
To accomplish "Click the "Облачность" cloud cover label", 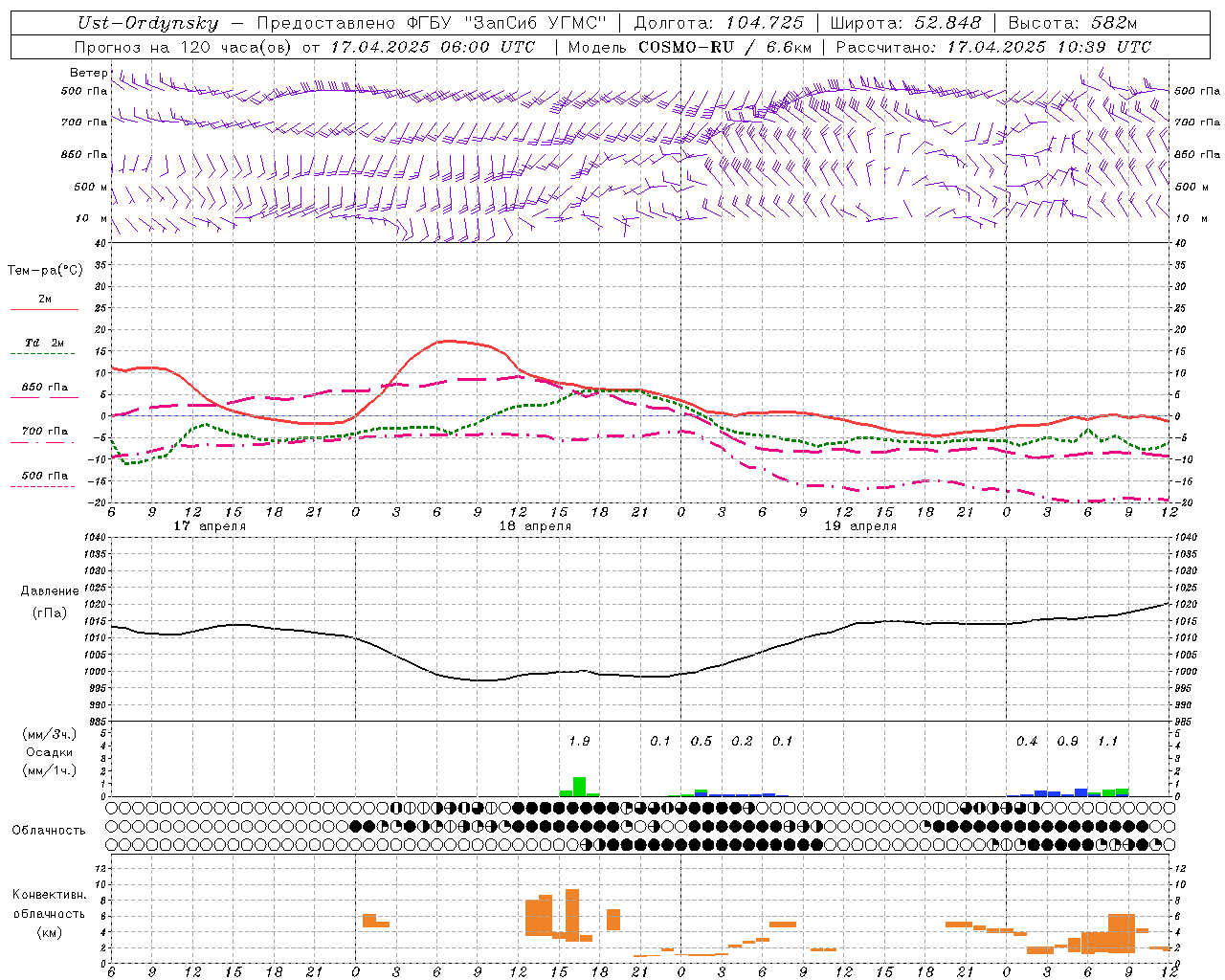I will 49,830.
